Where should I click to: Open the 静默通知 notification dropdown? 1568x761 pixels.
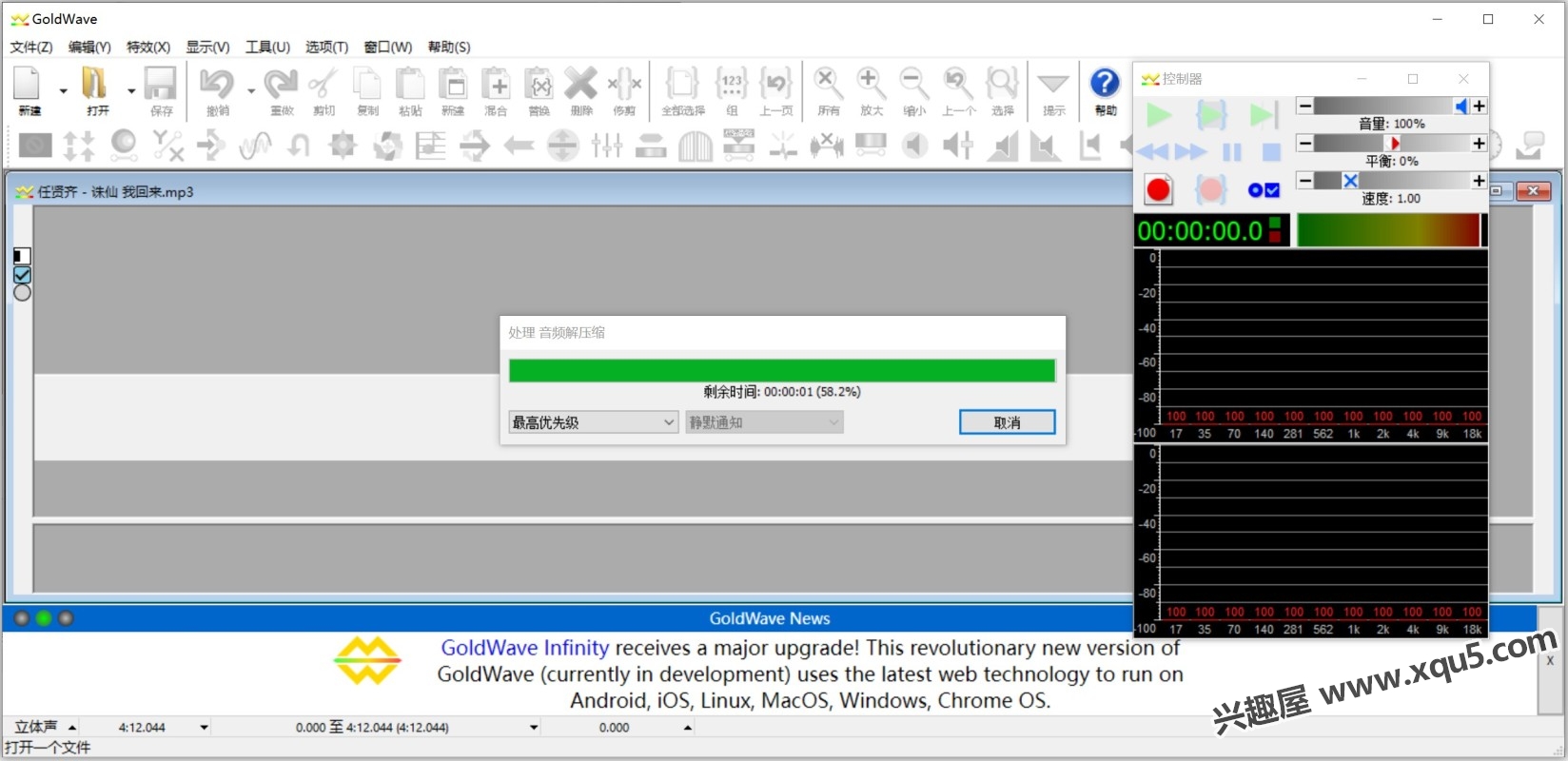(764, 422)
